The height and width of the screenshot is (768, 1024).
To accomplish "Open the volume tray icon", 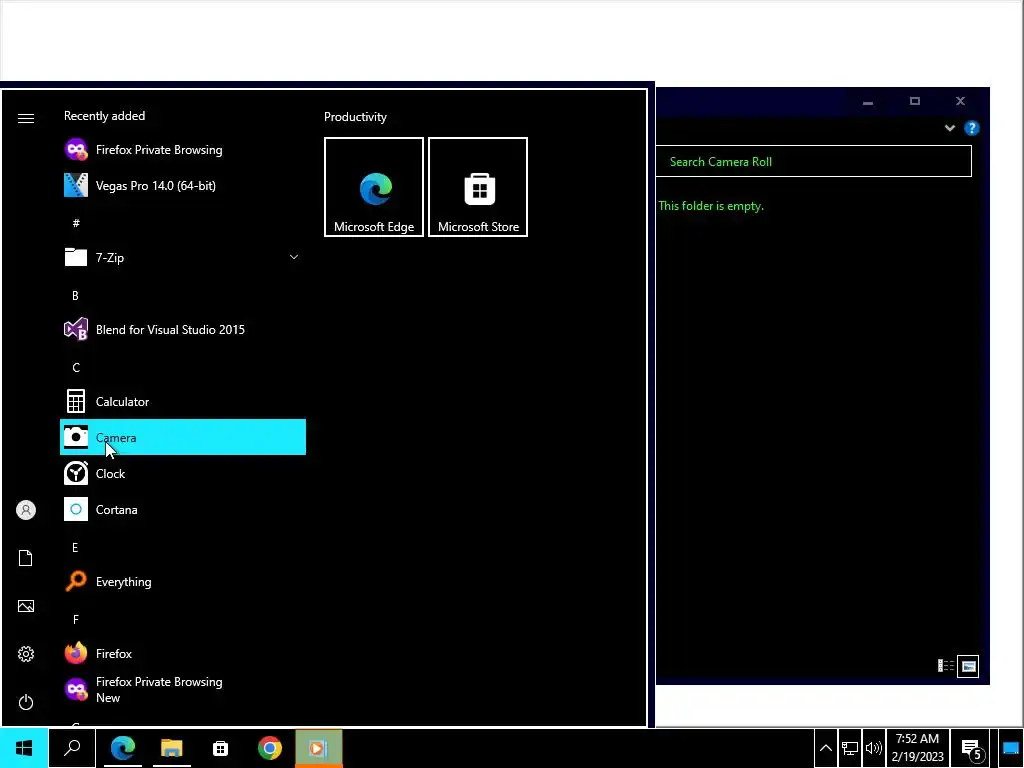I will (x=873, y=748).
